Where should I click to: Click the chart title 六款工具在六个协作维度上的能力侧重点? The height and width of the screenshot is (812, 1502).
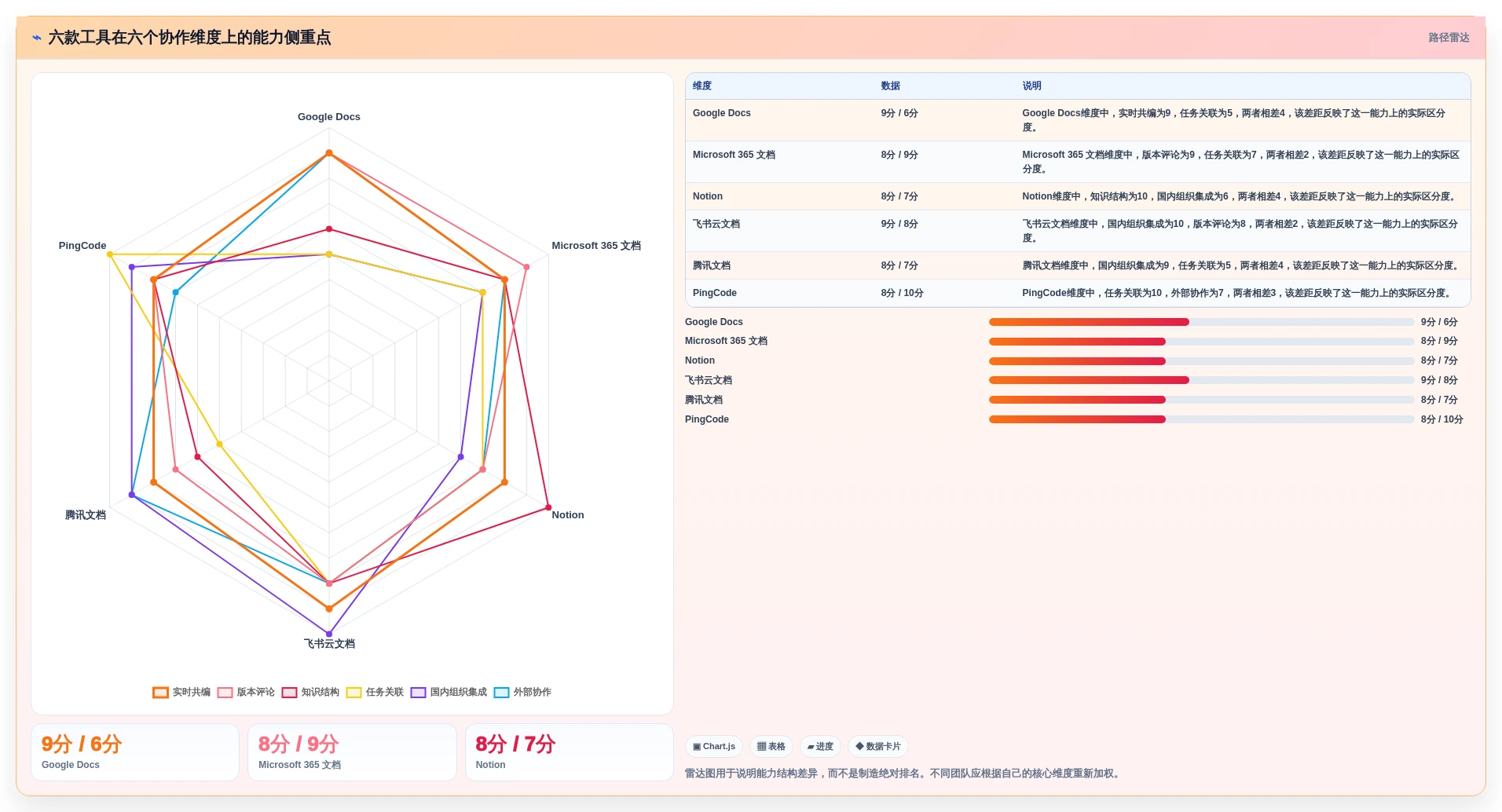189,38
